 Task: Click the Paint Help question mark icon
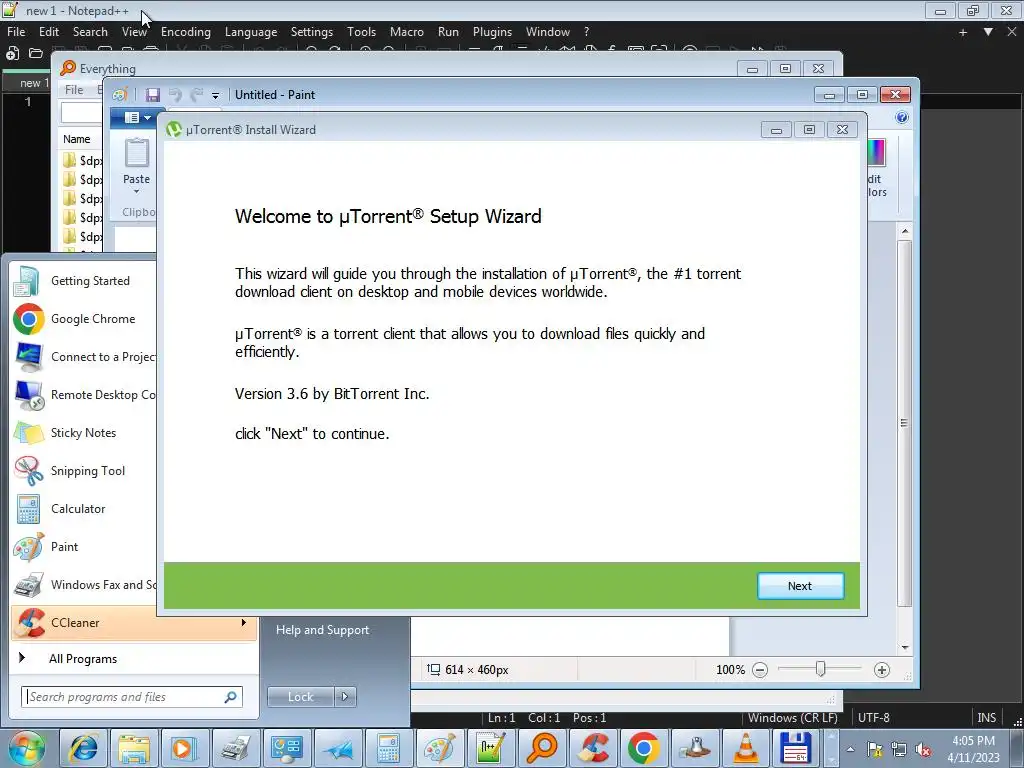pyautogui.click(x=902, y=118)
